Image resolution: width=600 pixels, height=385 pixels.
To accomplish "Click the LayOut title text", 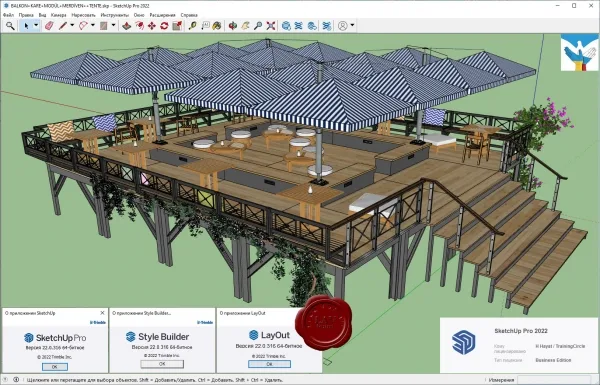I will 275,335.
